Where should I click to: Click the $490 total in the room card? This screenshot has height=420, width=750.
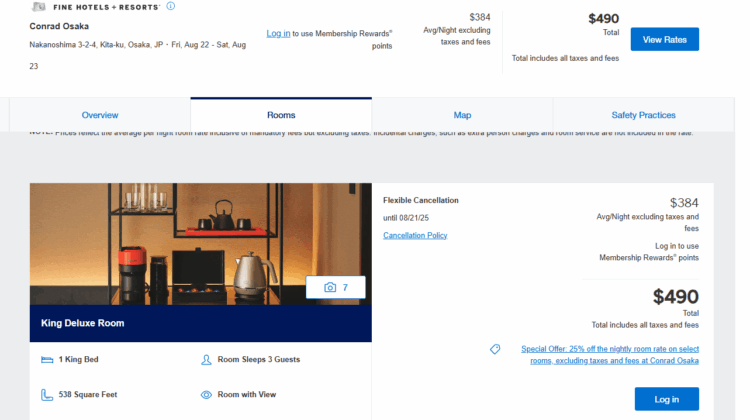click(x=676, y=297)
